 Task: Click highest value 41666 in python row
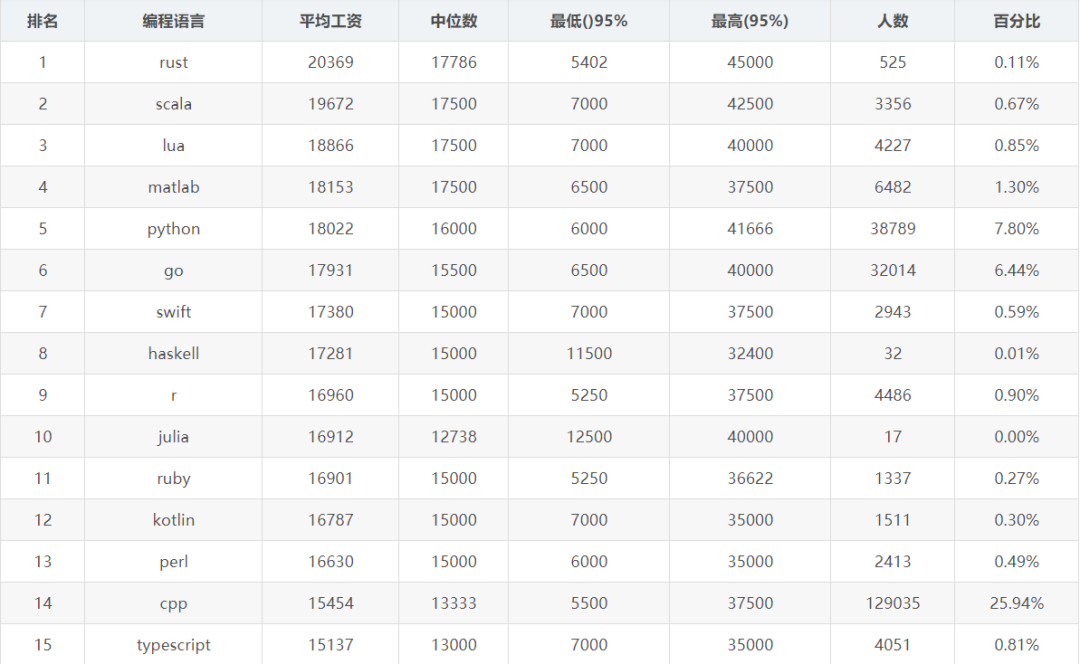(x=750, y=229)
